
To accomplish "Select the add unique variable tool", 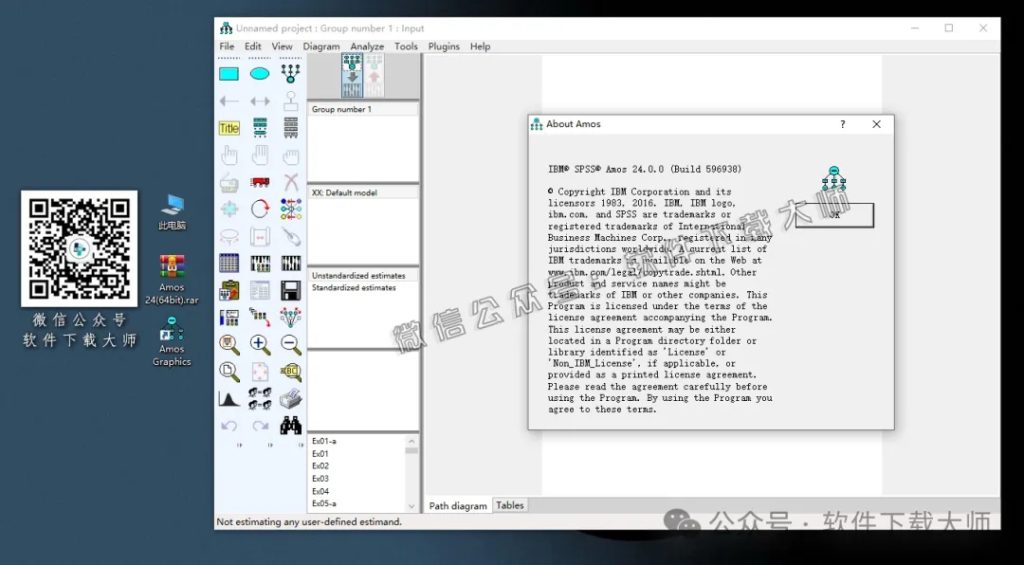I will 291,101.
